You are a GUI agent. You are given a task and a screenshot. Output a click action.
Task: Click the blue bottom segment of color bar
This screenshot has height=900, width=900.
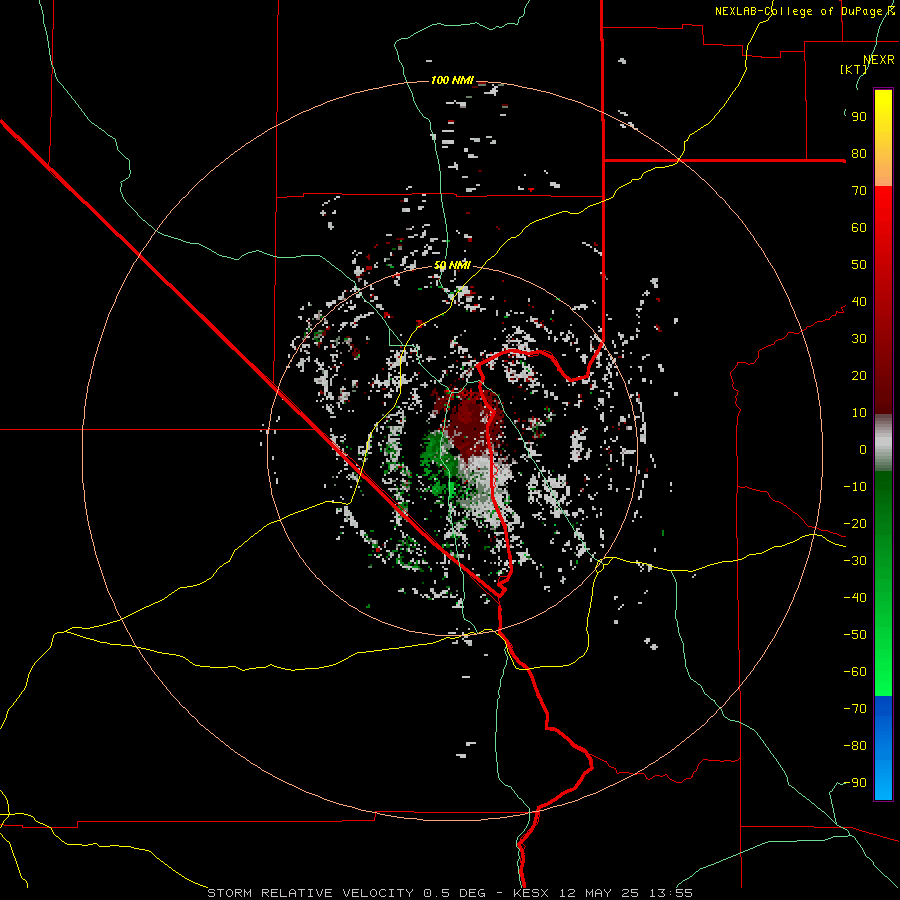tap(883, 748)
